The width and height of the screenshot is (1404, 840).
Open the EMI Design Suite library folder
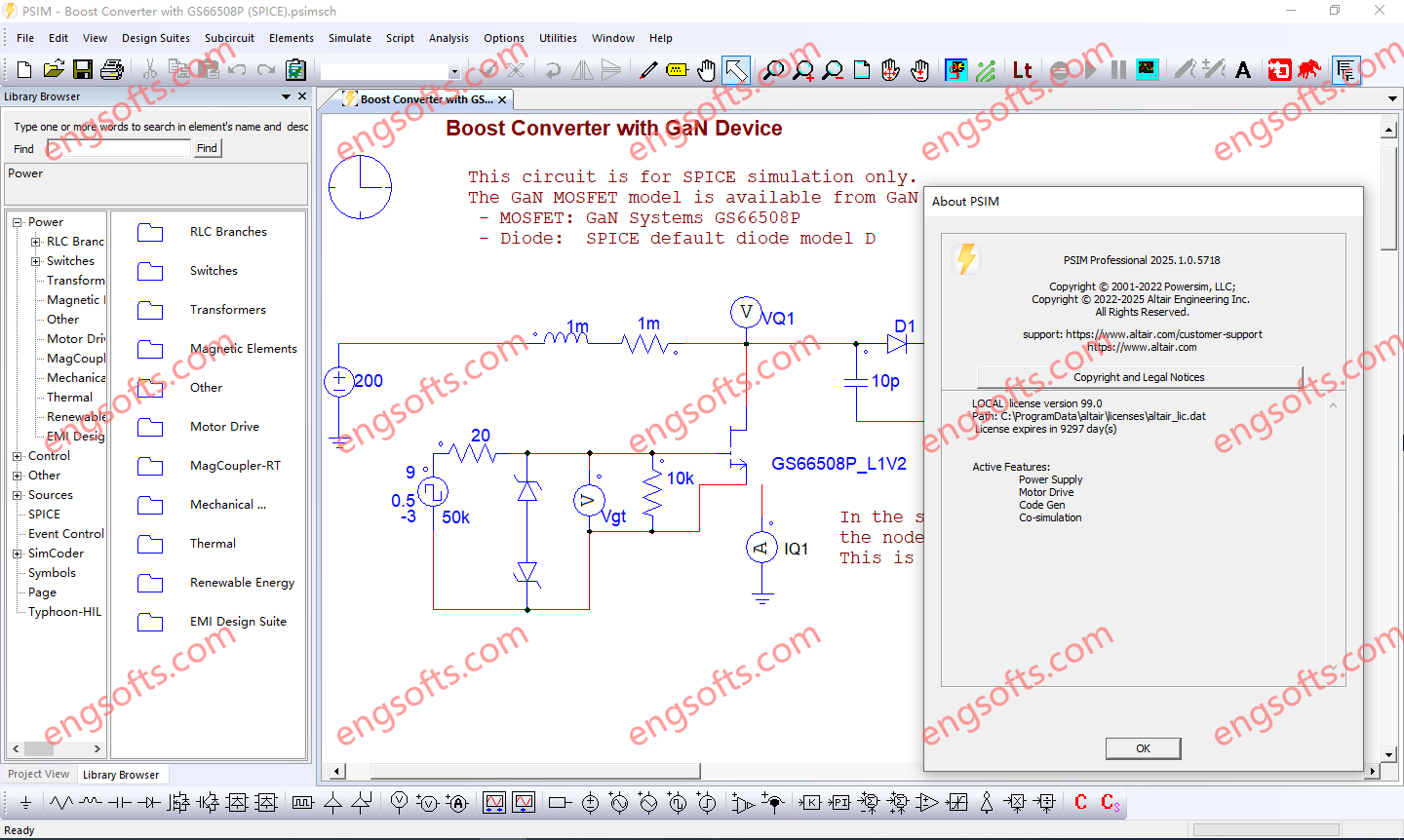239,622
